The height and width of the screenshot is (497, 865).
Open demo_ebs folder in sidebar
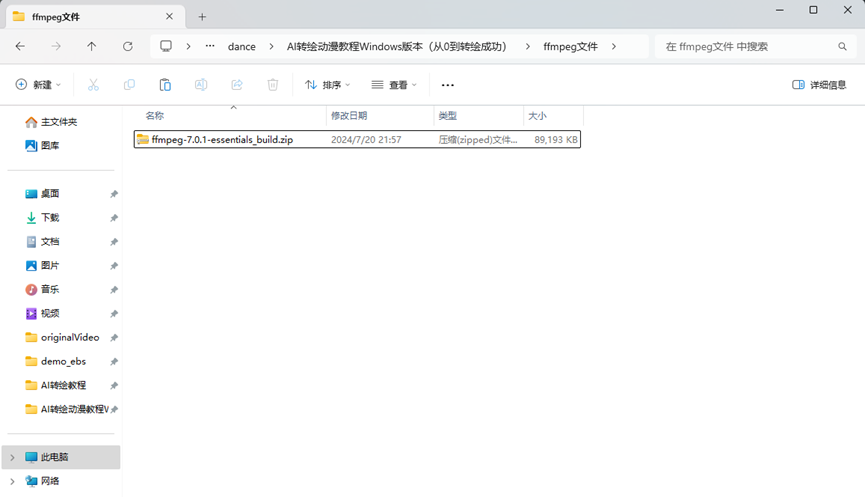[x=56, y=361]
